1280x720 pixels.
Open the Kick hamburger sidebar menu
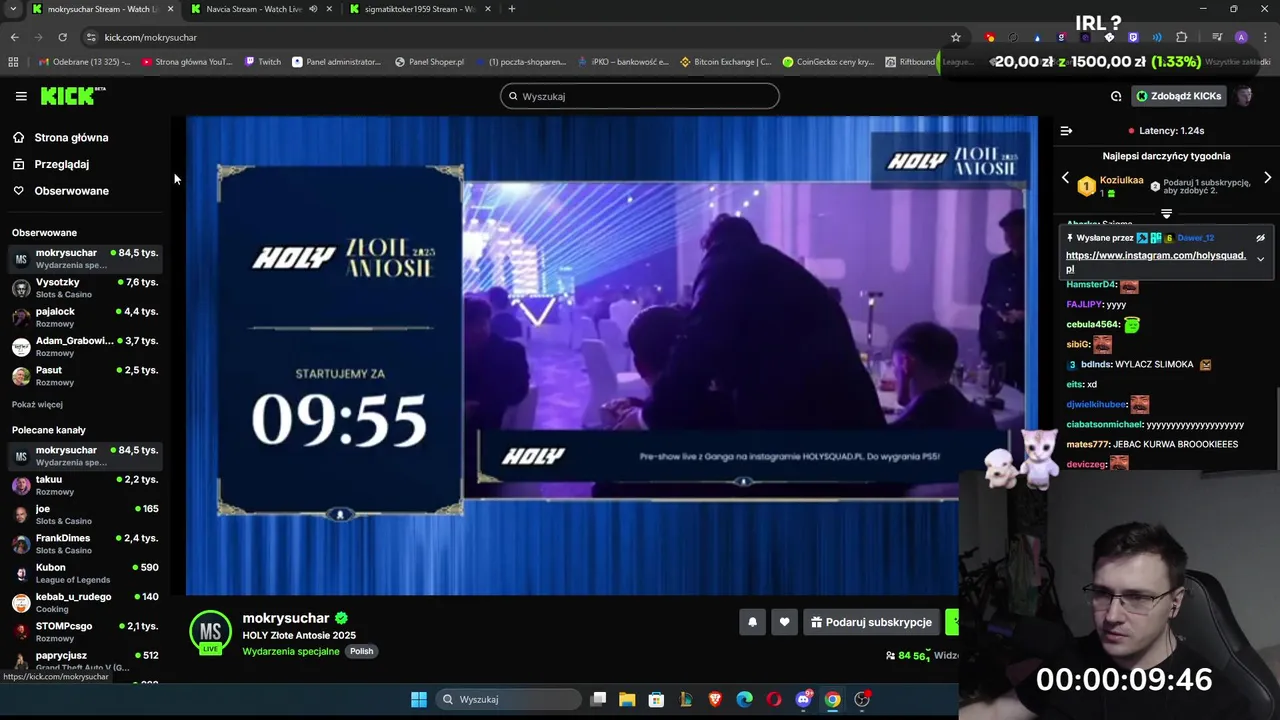click(21, 96)
